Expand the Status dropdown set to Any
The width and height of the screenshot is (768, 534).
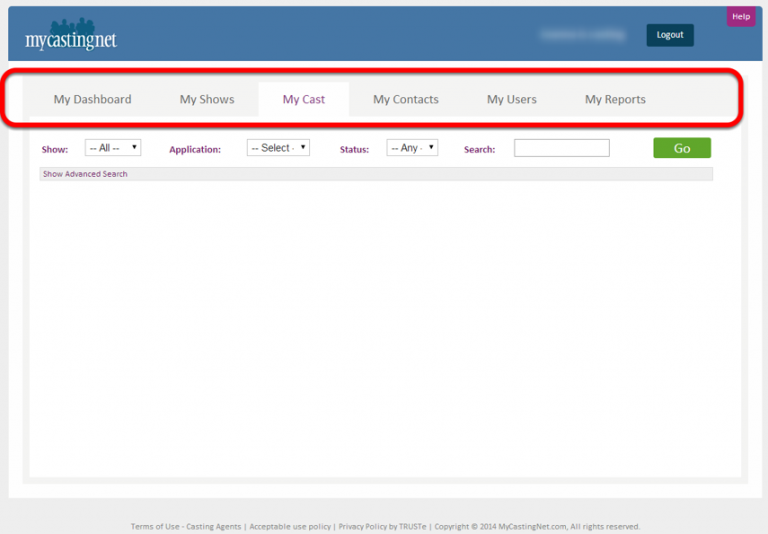point(412,148)
